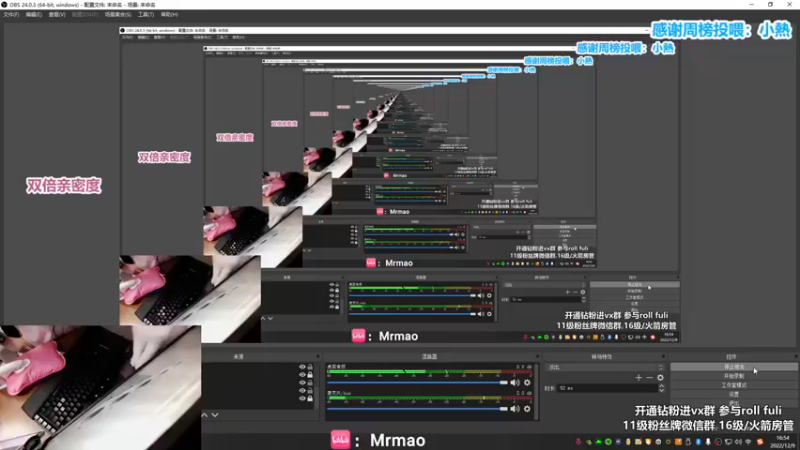Open the 淡出 transition dropdown
This screenshot has width=800, height=450.
tap(605, 367)
